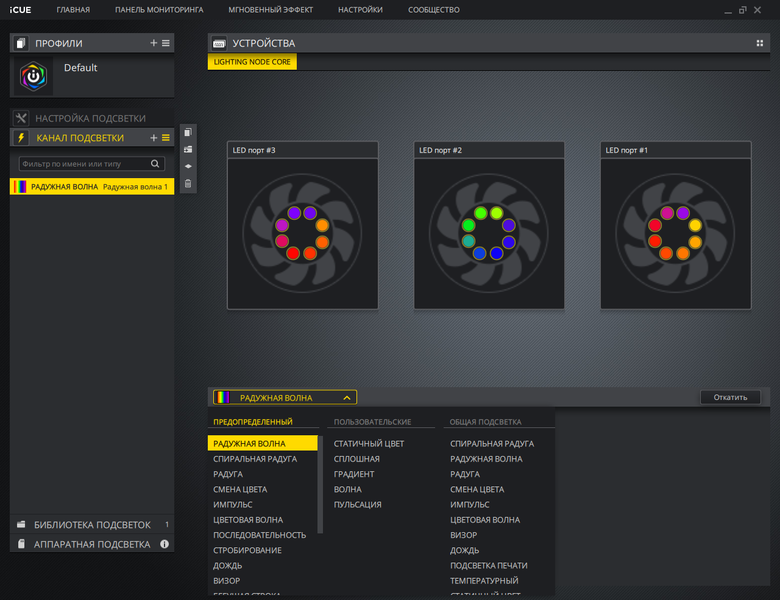Collapse the Радужная волна effect dropdown
Viewport: 780px width, 600px height.
pyautogui.click(x=347, y=398)
